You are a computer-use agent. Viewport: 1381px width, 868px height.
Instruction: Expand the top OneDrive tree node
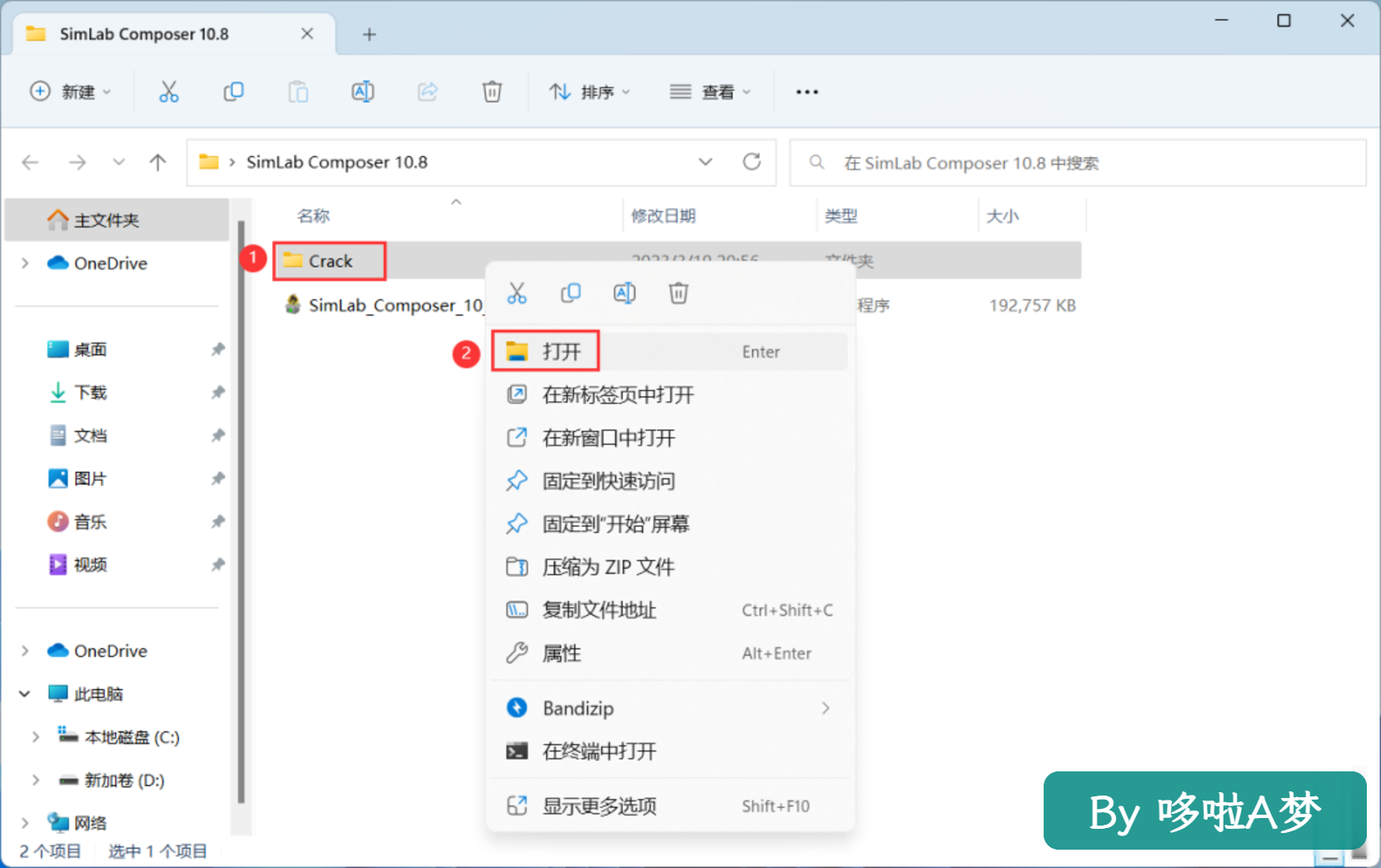point(25,263)
